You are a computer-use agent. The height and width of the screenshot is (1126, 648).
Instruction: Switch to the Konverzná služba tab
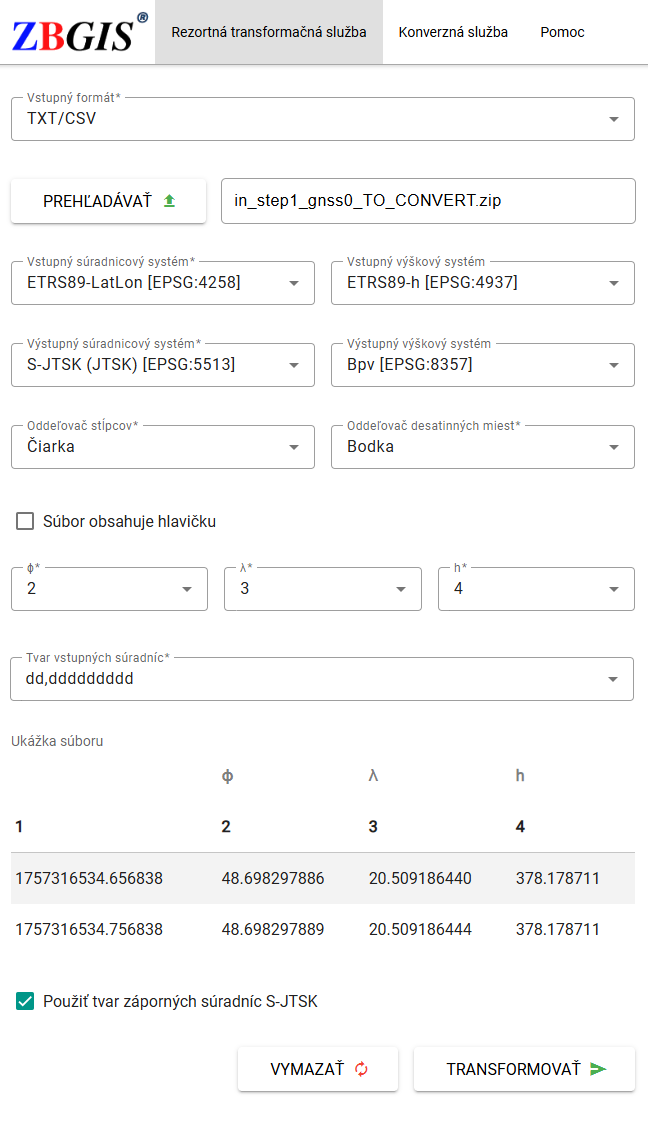pos(455,31)
